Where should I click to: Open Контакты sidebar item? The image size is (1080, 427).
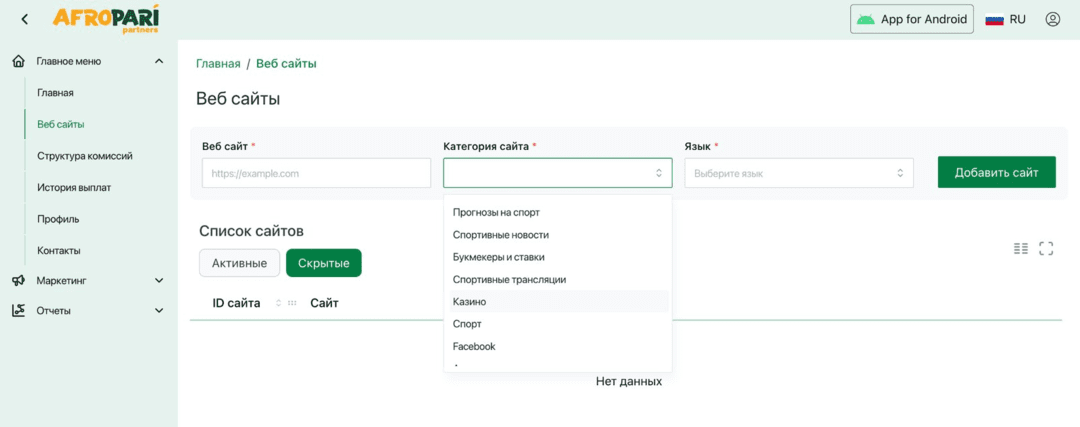(59, 251)
